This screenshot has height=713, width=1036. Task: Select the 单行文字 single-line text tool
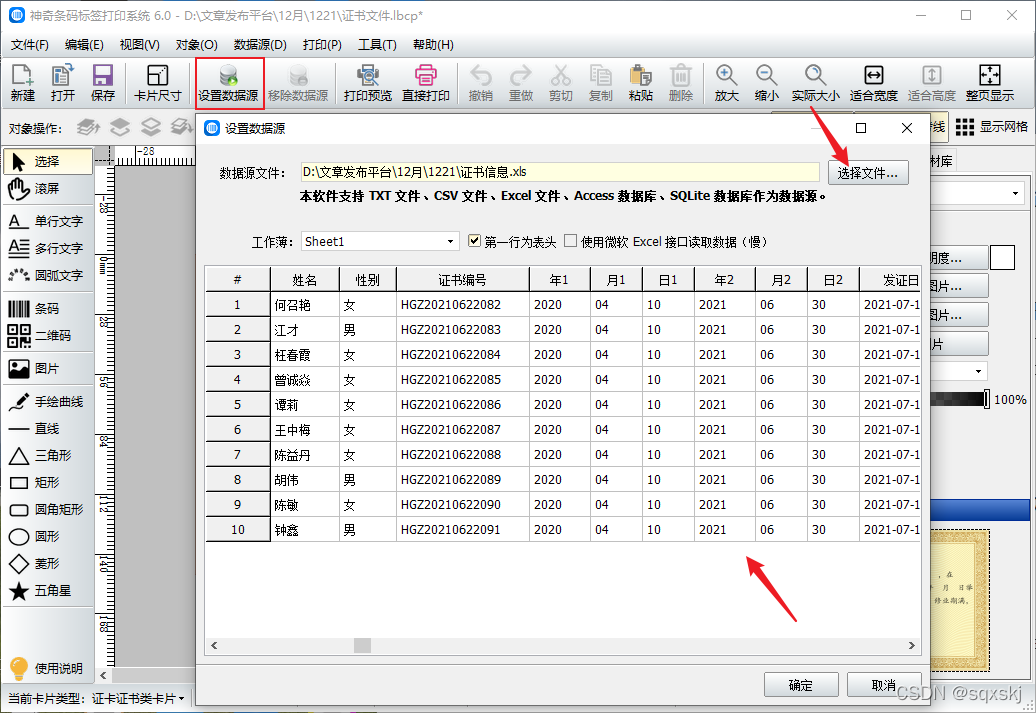(48, 221)
